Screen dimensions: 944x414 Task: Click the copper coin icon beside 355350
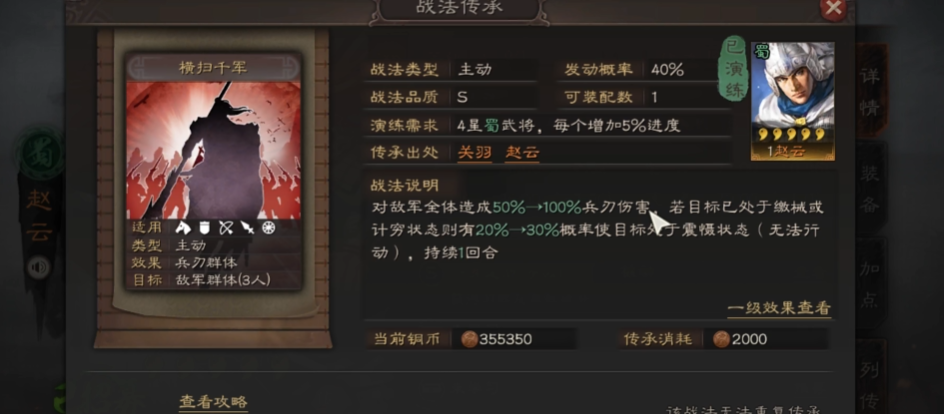470,339
